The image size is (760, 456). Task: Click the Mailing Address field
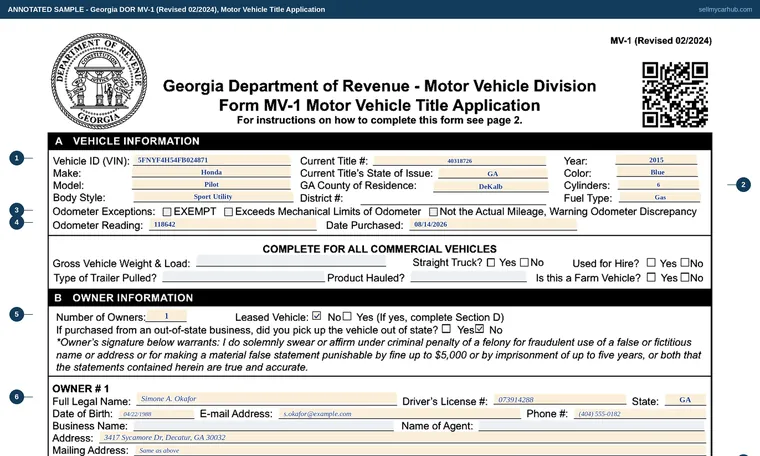point(420,450)
